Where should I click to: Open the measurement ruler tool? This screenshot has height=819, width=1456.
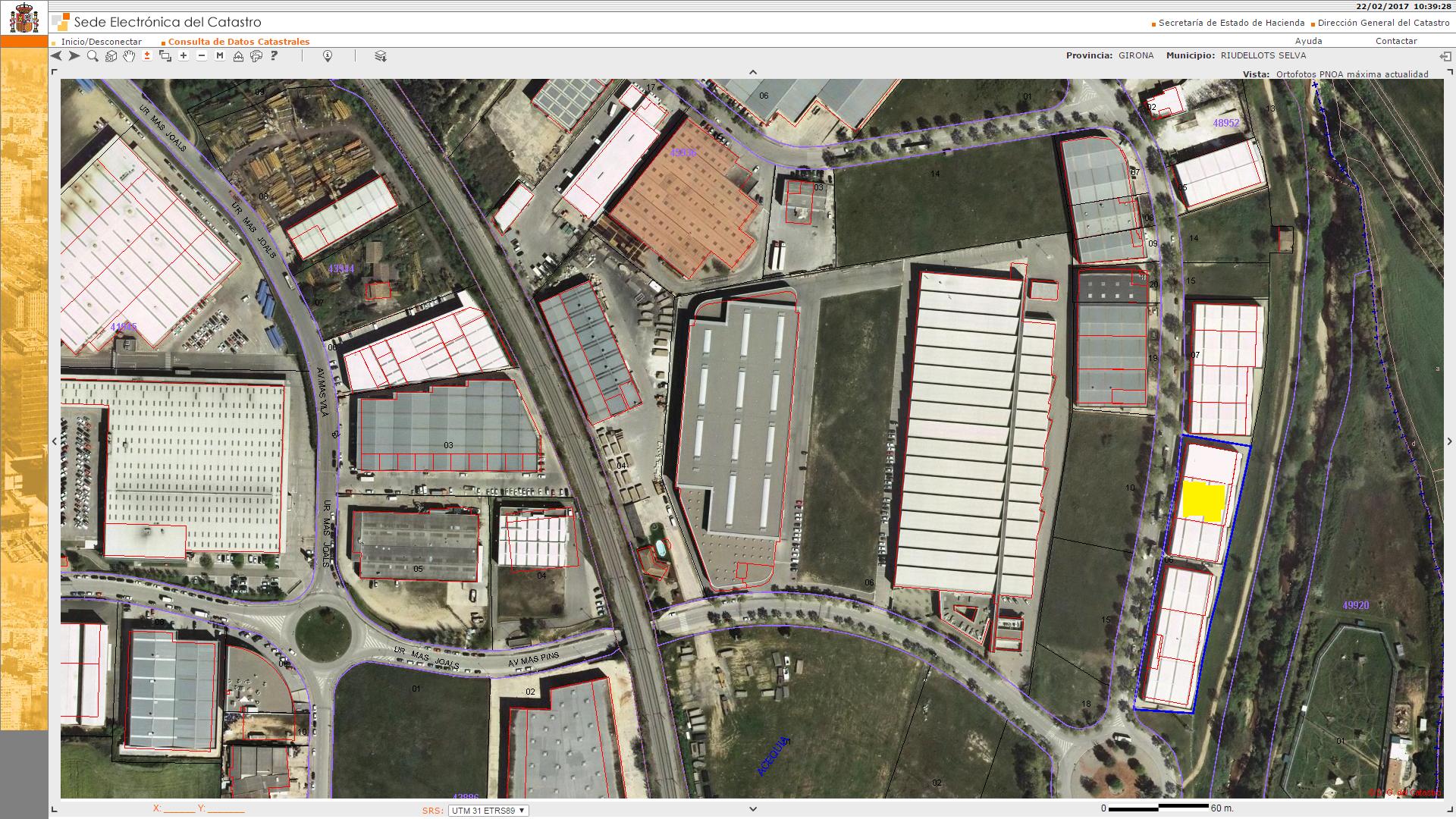(x=238, y=56)
